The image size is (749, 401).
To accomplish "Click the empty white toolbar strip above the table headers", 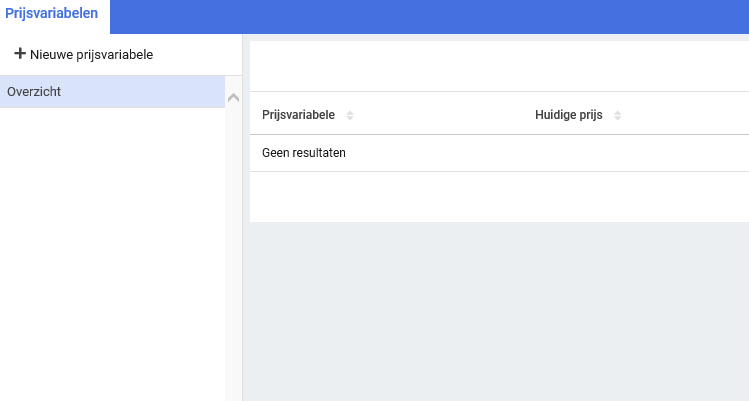I will [498, 66].
